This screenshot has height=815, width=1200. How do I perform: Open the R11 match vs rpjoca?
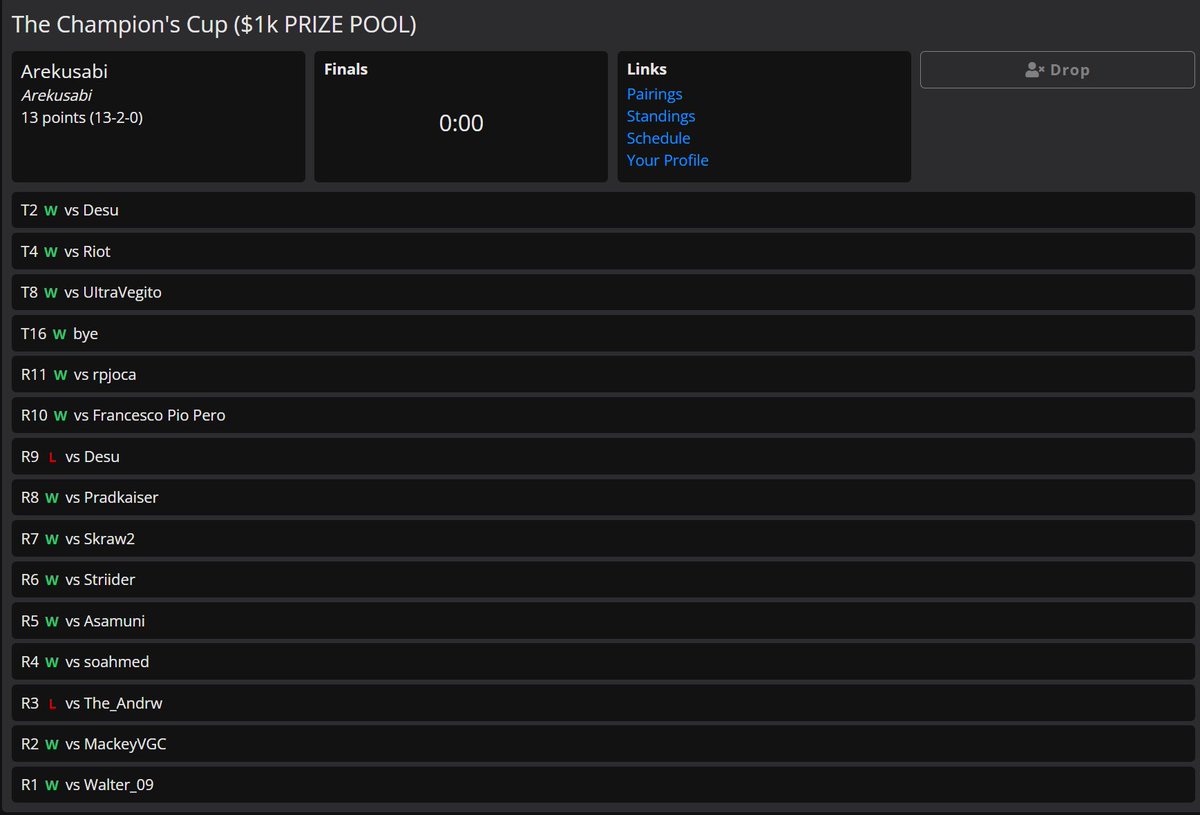[x=603, y=374]
